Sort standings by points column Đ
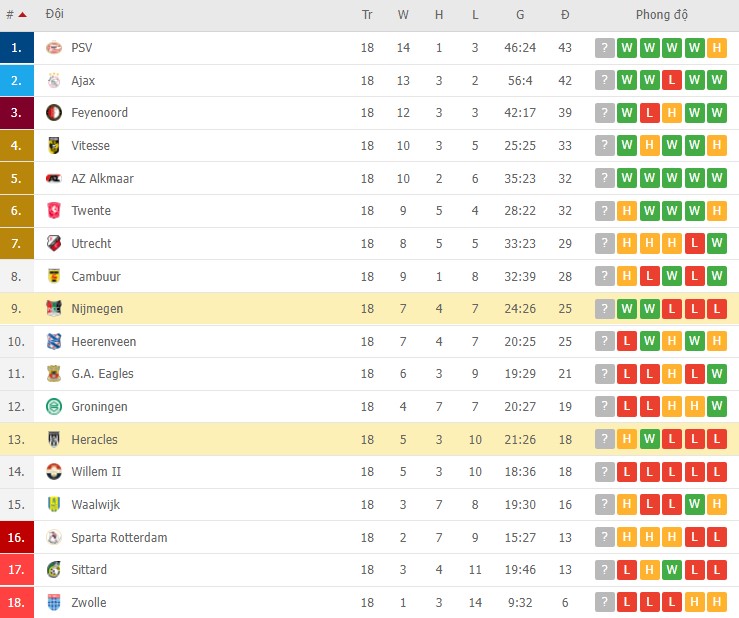The width and height of the screenshot is (739, 618). (x=565, y=15)
